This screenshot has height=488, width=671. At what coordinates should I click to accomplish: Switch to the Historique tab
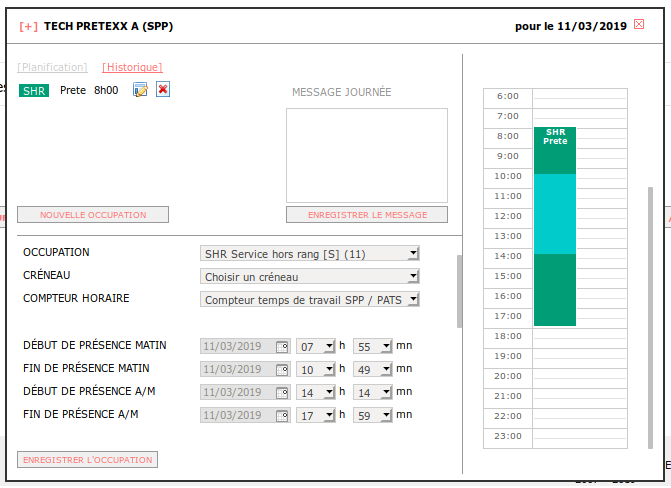pyautogui.click(x=132, y=67)
